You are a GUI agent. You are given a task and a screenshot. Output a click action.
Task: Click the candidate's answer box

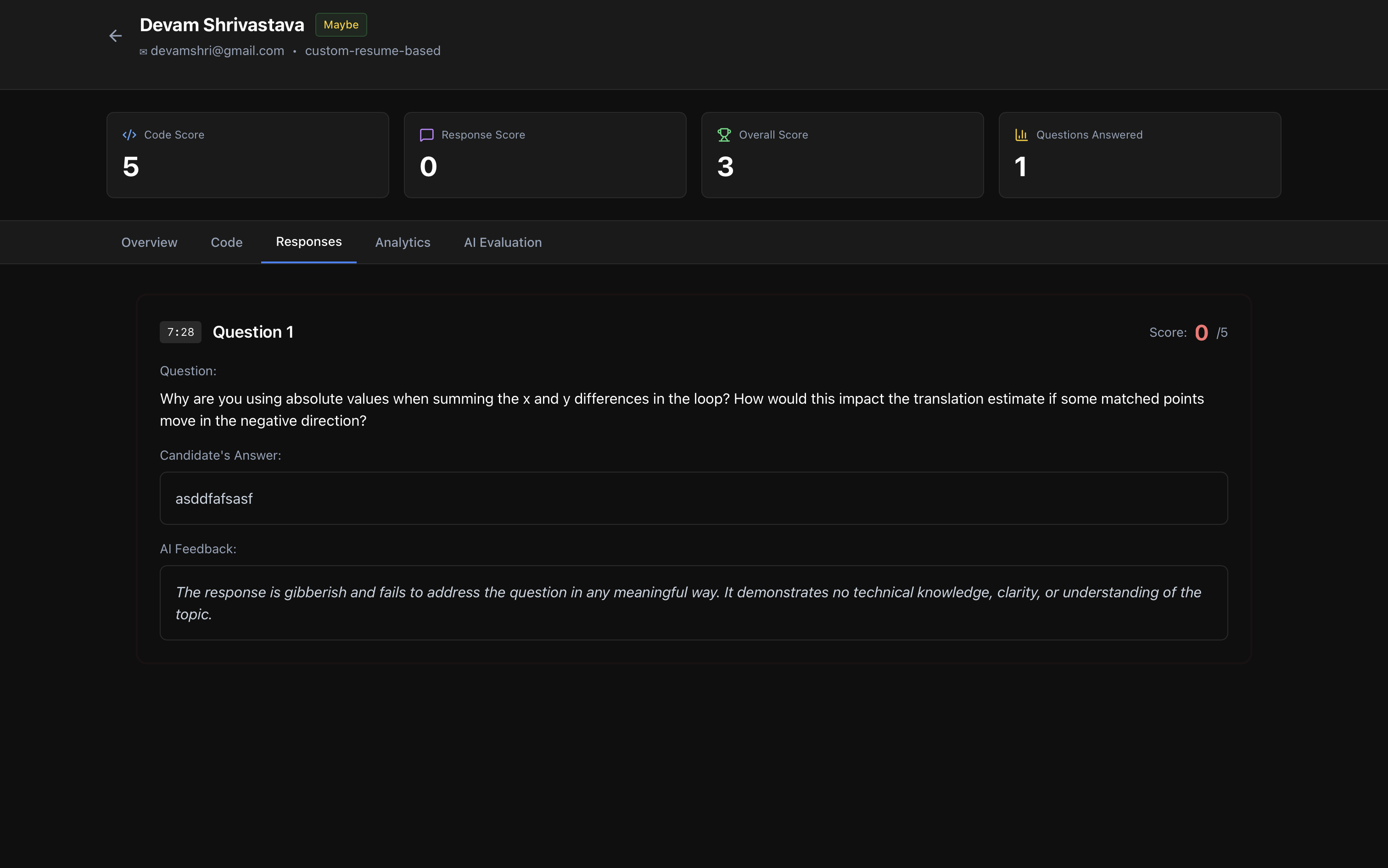click(x=694, y=498)
